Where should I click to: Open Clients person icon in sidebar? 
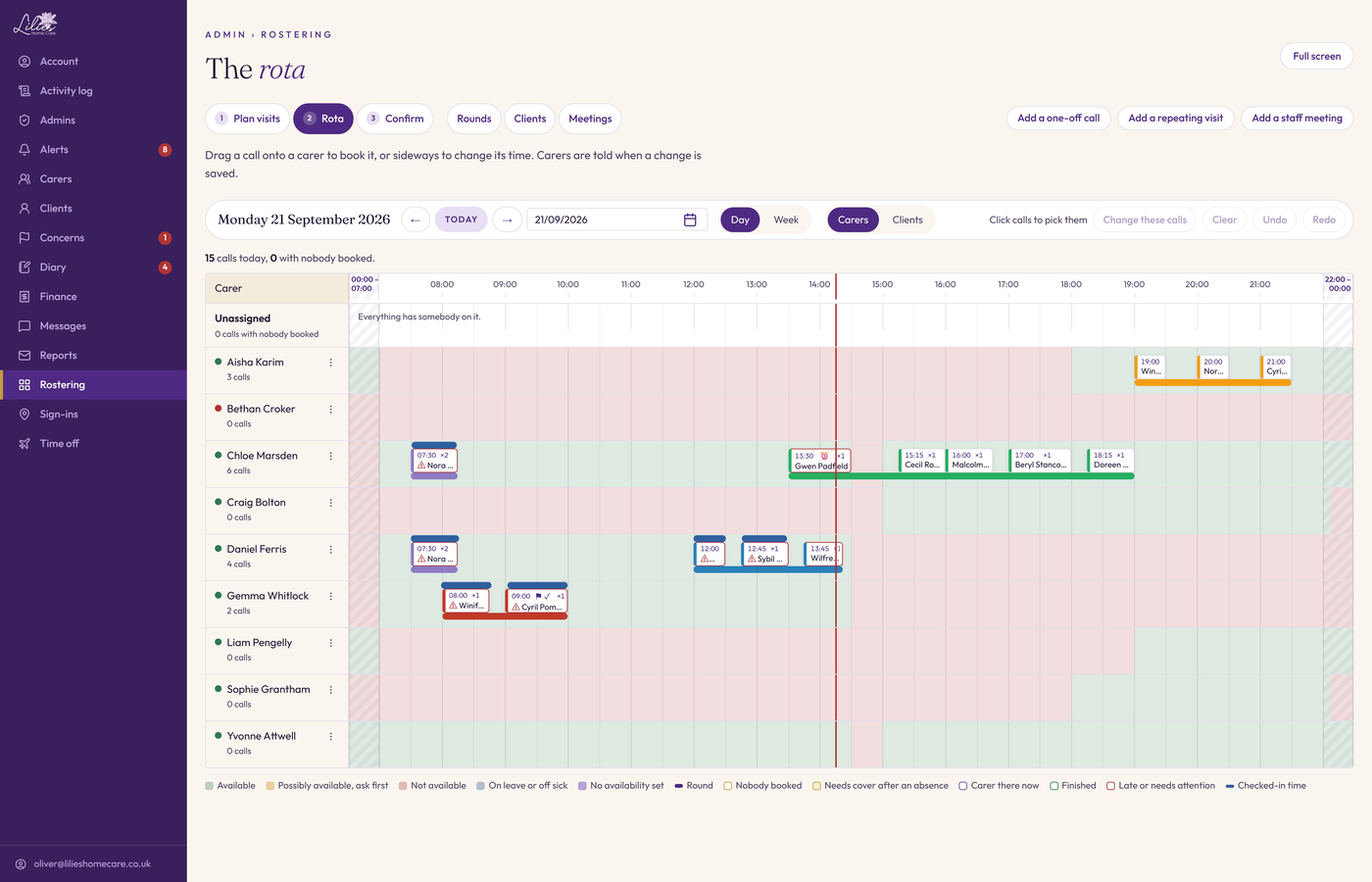tap(24, 208)
